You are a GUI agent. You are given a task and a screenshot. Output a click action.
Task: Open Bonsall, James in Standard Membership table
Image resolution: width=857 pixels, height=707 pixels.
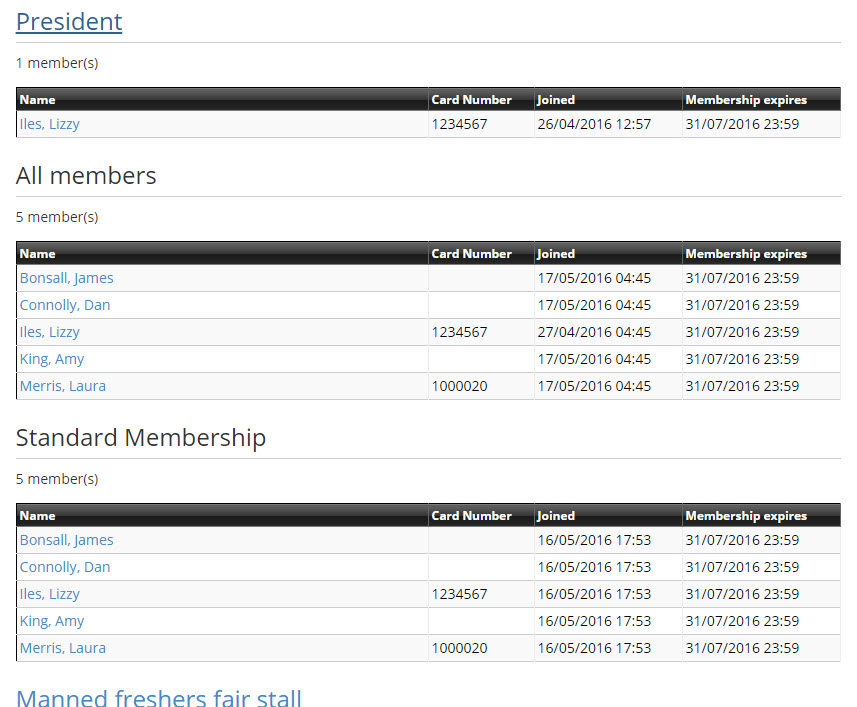[67, 540]
